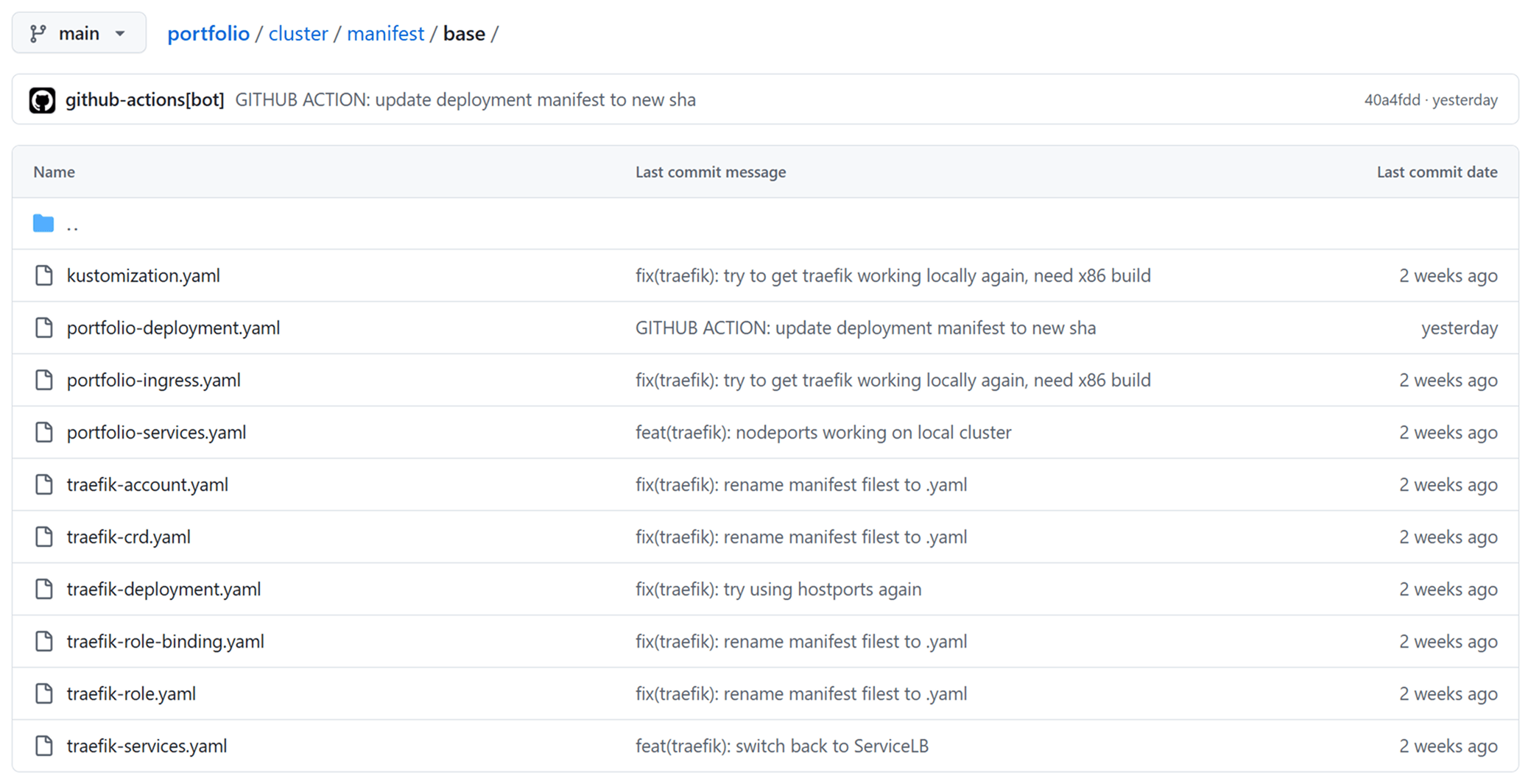The width and height of the screenshot is (1531, 784).
Task: Click the file icon beside traefik-account.yaml
Action: pos(43,484)
